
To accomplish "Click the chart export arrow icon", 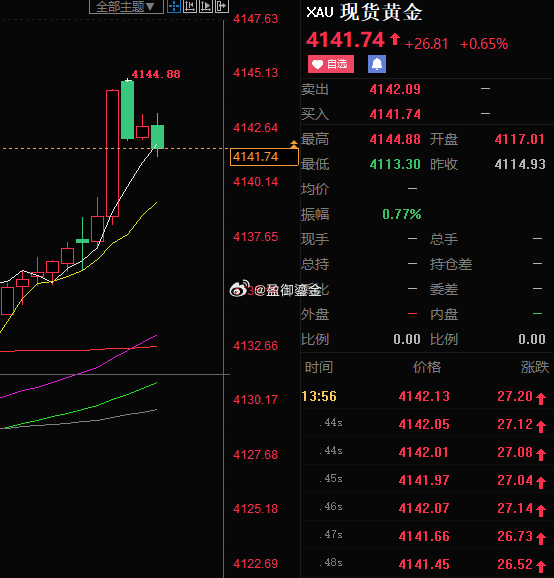I will [x=222, y=6].
